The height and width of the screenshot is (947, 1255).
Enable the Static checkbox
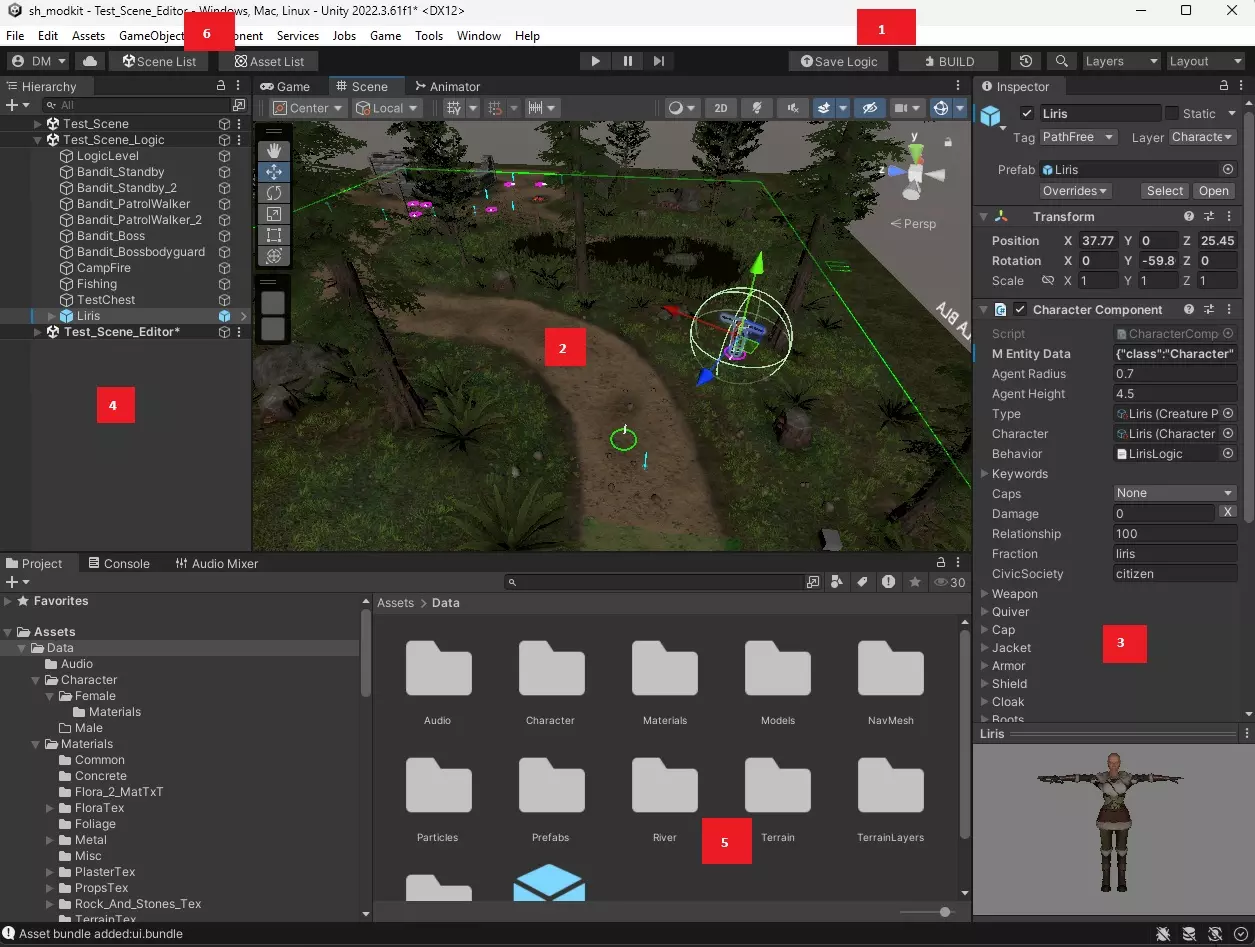1171,114
